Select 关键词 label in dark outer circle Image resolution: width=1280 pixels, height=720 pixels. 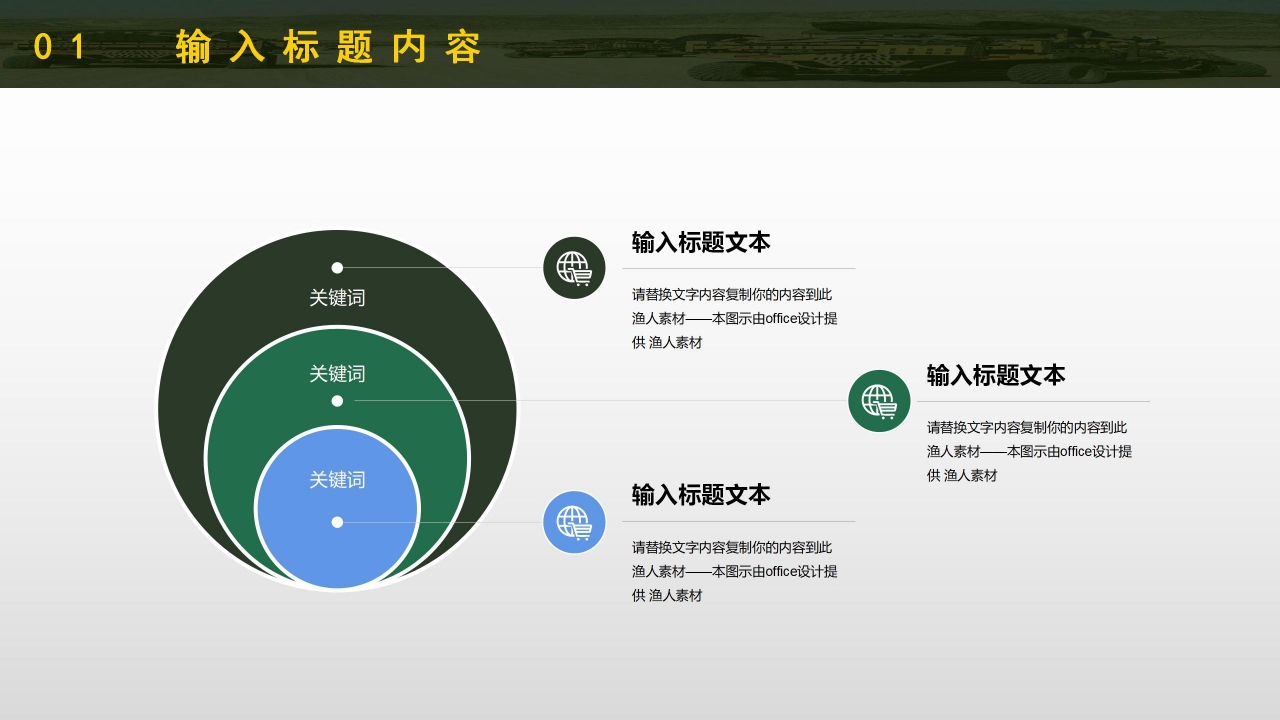337,298
